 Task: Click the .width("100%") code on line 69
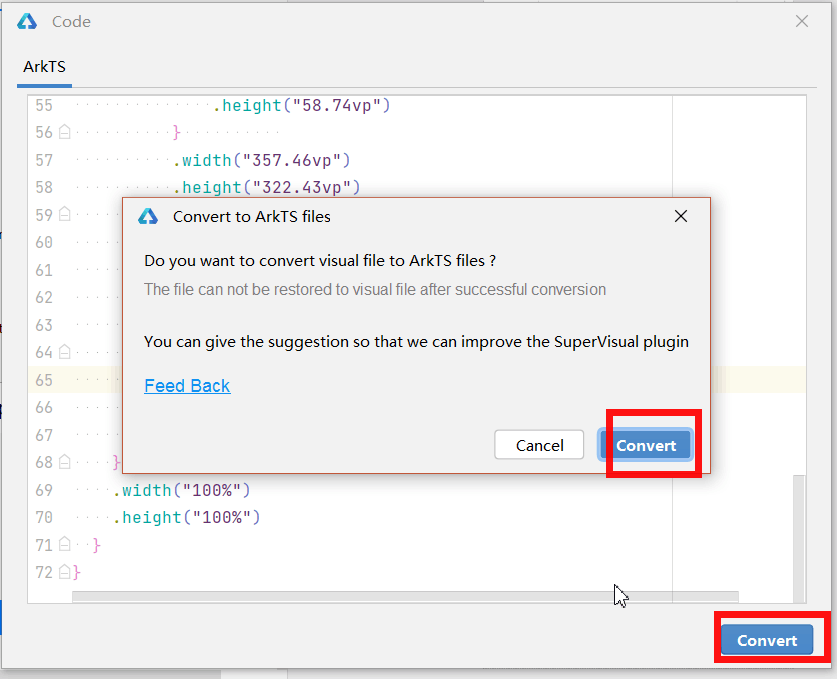pos(181,490)
